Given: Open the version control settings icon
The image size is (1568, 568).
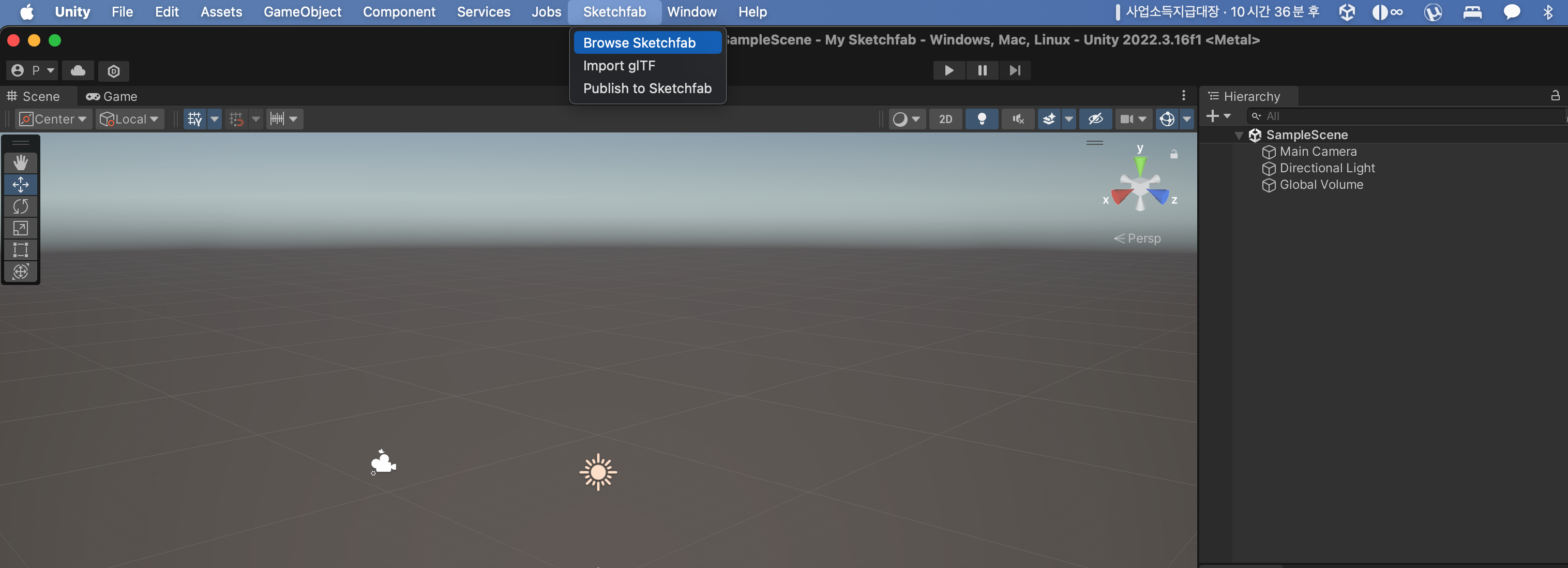Looking at the screenshot, I should click(x=113, y=71).
